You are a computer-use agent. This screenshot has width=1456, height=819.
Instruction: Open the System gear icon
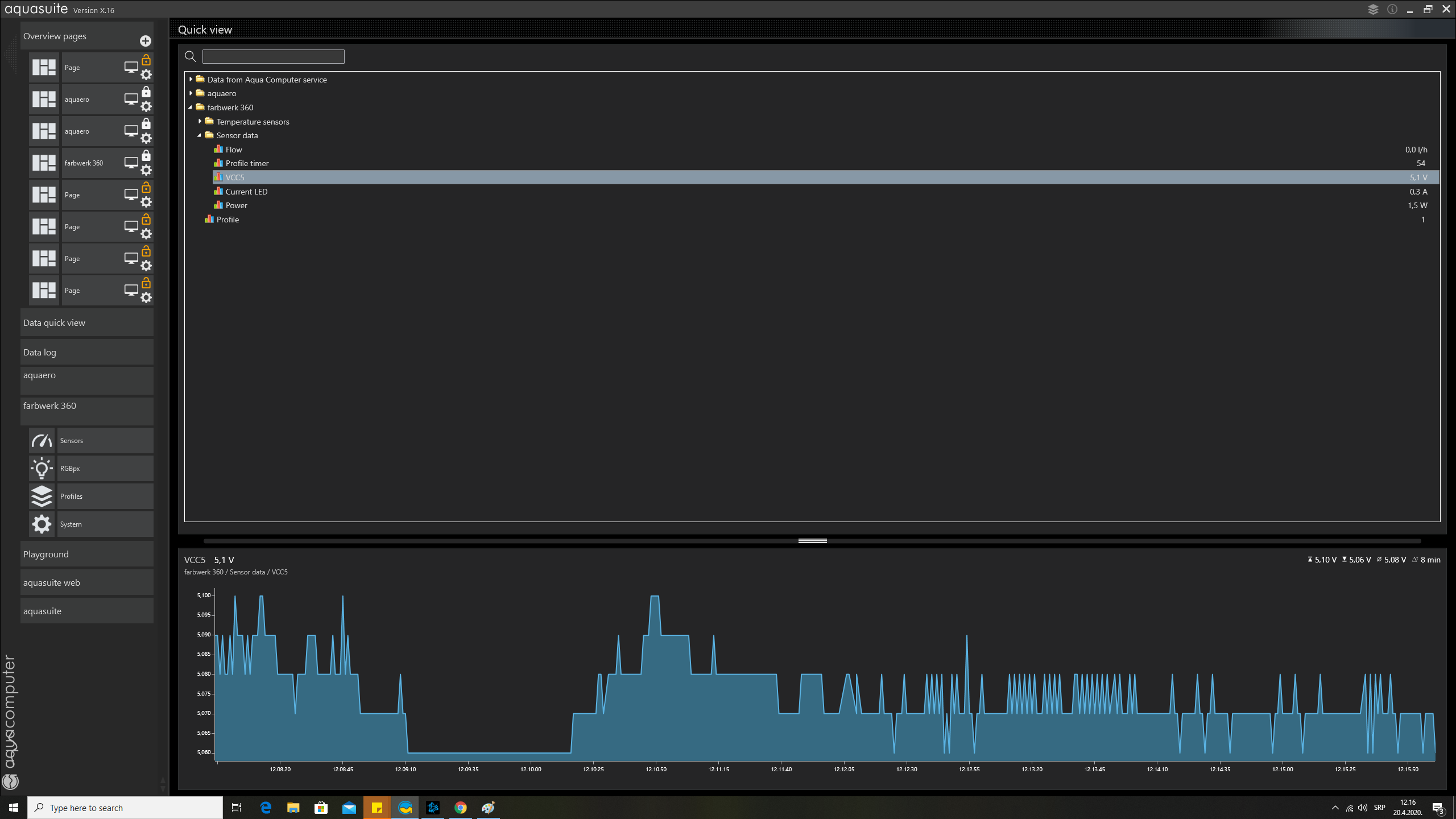pos(42,524)
